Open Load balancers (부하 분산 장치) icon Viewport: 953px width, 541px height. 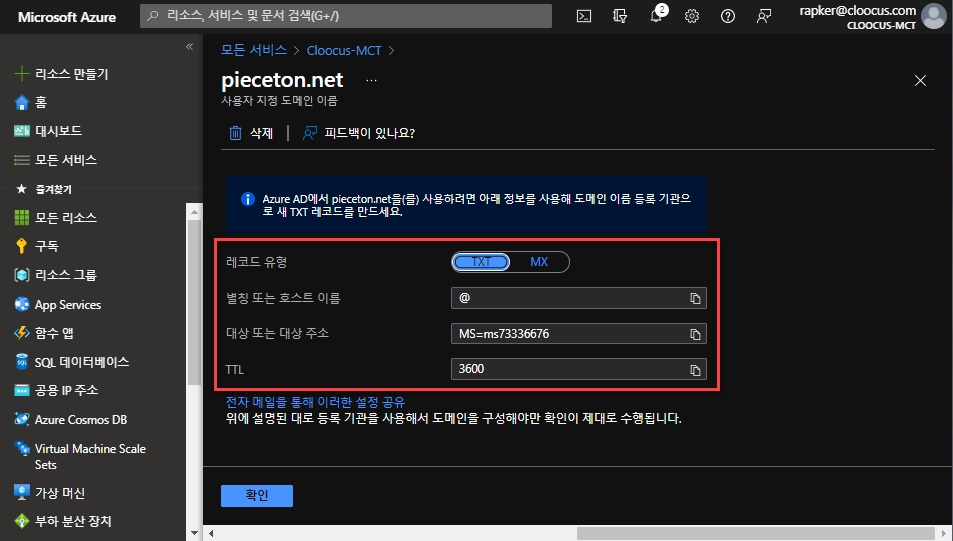point(22,521)
